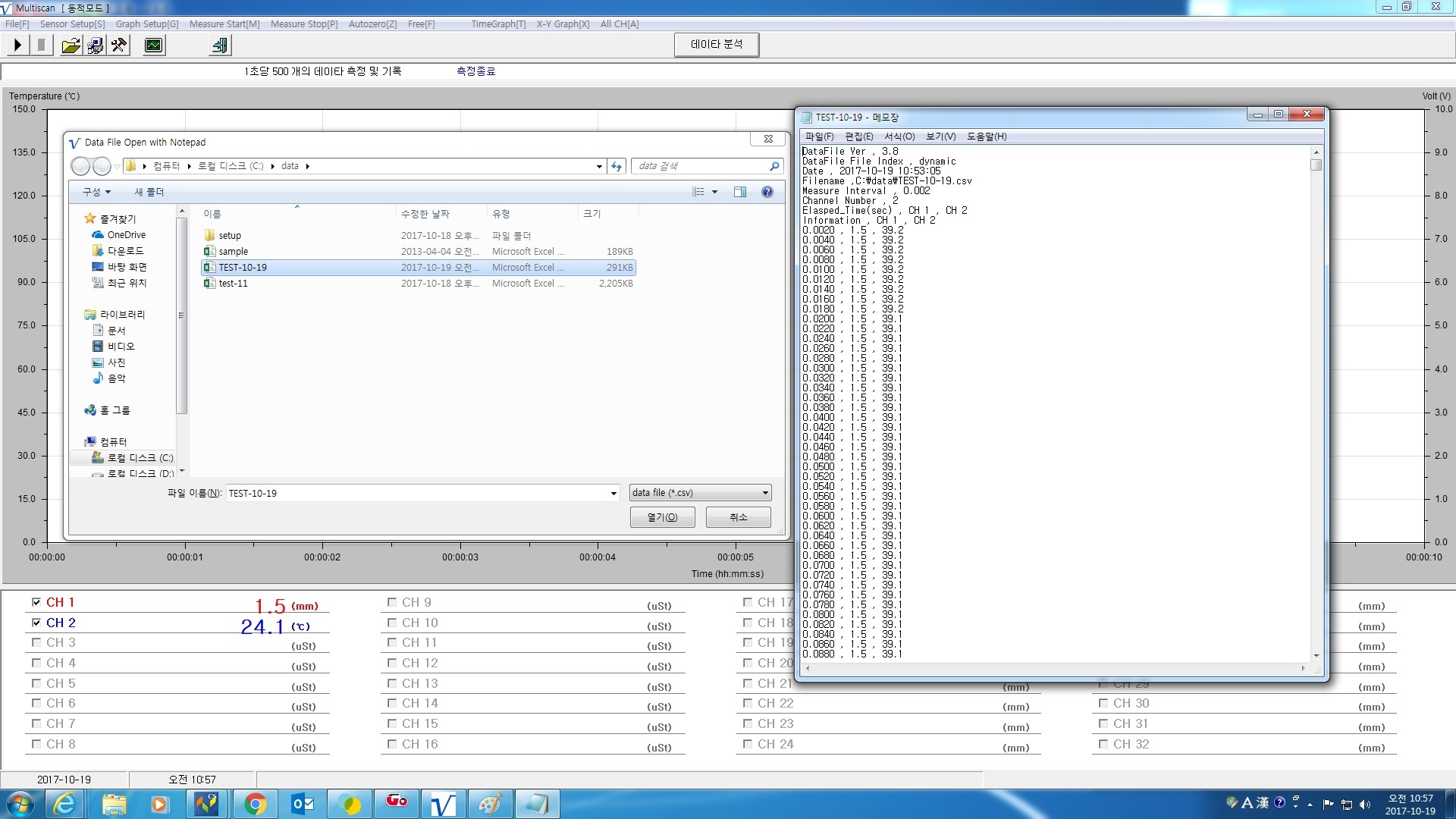Expand the path arrow after 'data'
1456x819 pixels.
307,166
